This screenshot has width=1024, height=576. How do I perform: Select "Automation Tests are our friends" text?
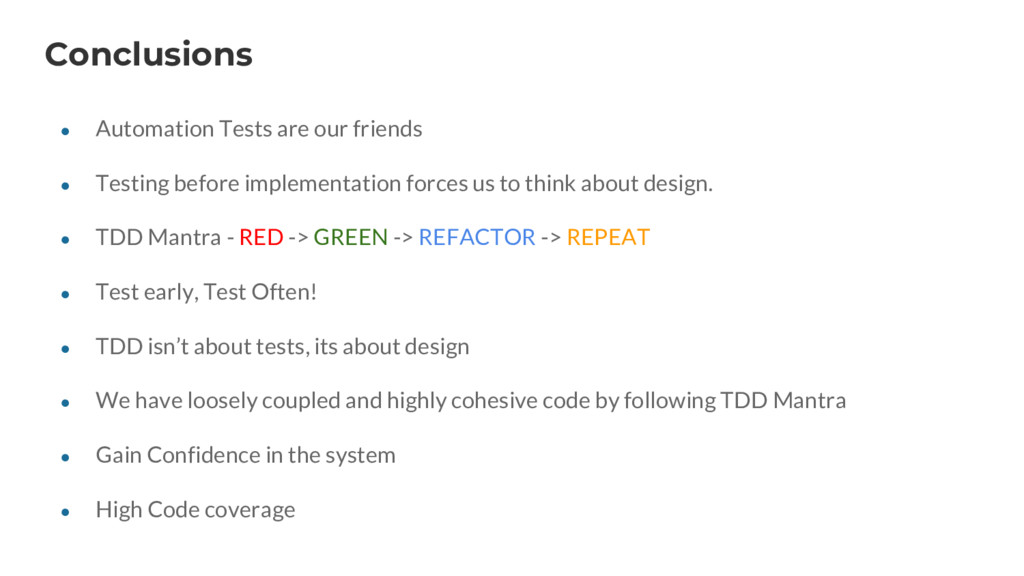tap(258, 129)
